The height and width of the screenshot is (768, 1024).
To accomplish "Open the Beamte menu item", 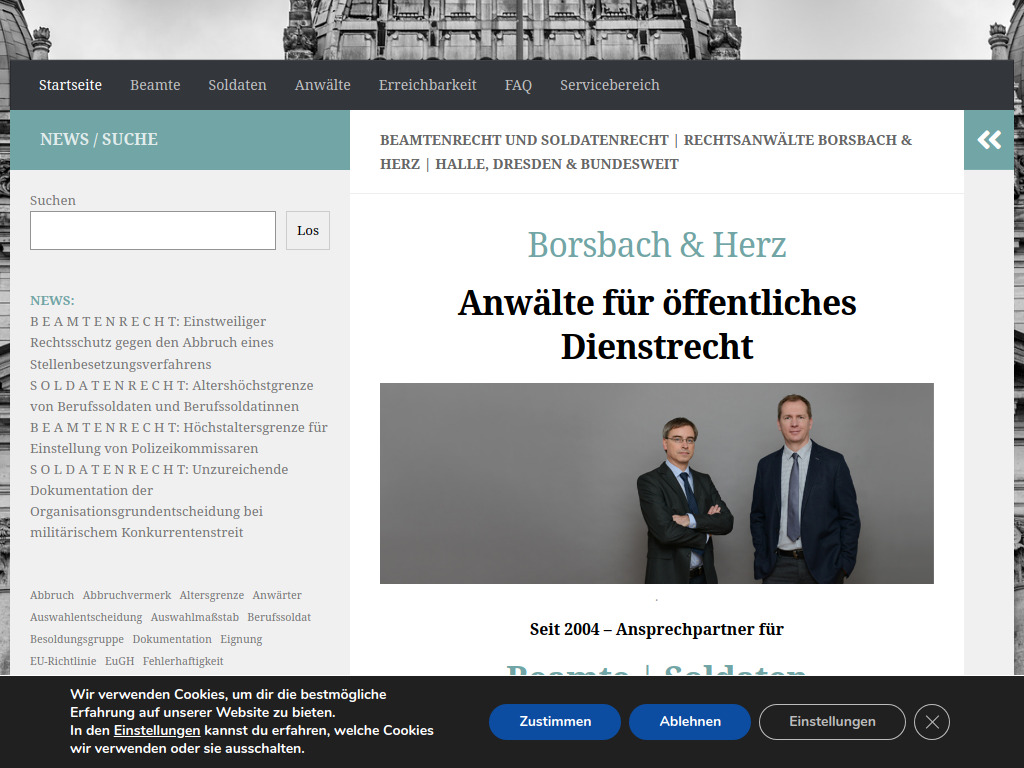I will (x=155, y=85).
